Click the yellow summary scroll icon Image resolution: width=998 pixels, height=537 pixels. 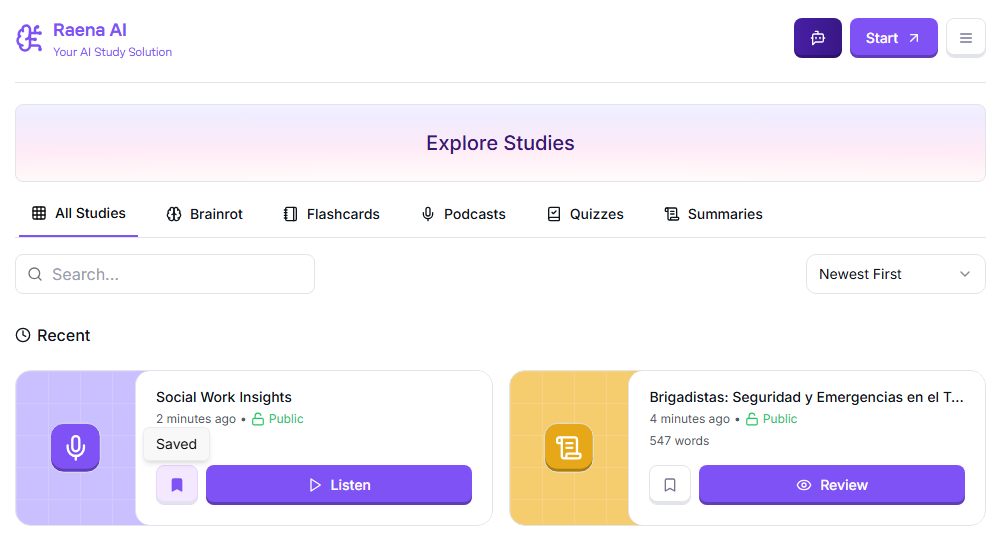coord(569,447)
